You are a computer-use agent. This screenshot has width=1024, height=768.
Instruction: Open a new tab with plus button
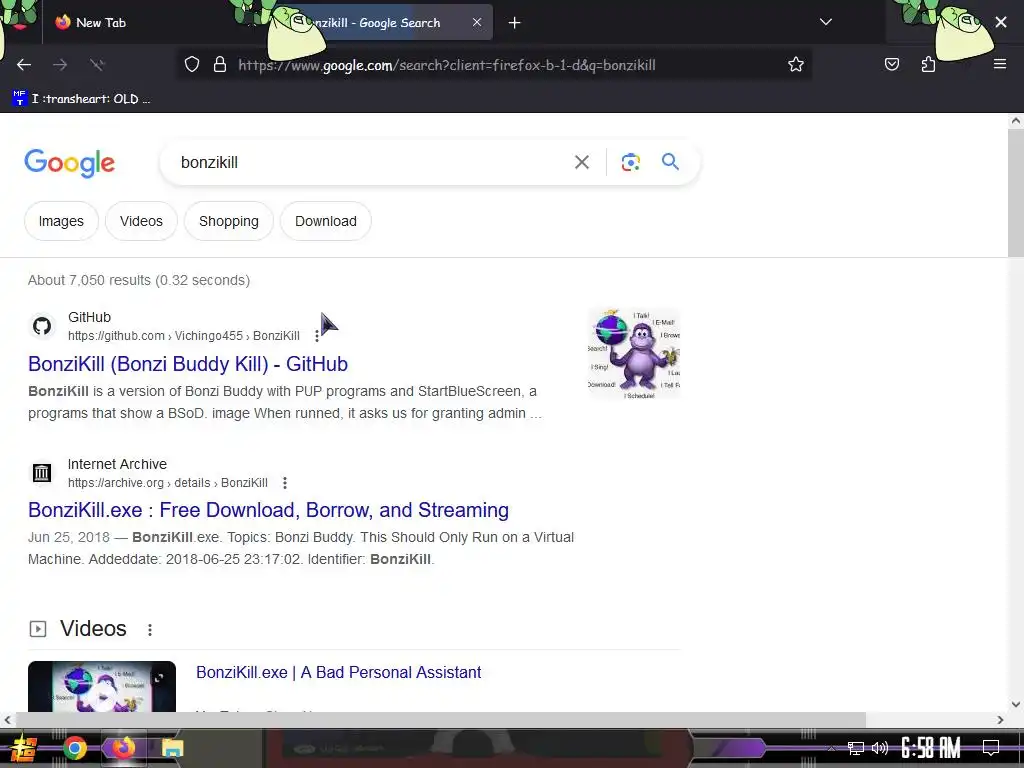point(515,23)
